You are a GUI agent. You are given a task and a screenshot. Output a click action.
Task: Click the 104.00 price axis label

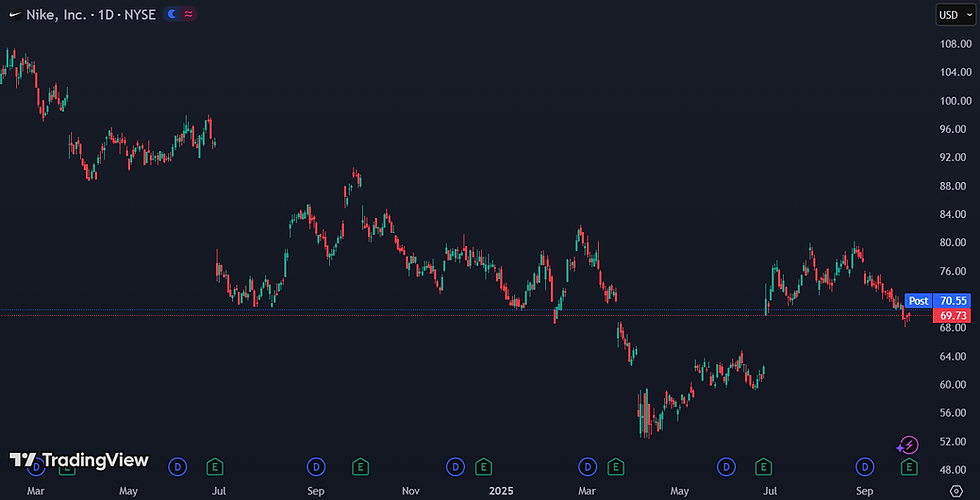(x=954, y=72)
